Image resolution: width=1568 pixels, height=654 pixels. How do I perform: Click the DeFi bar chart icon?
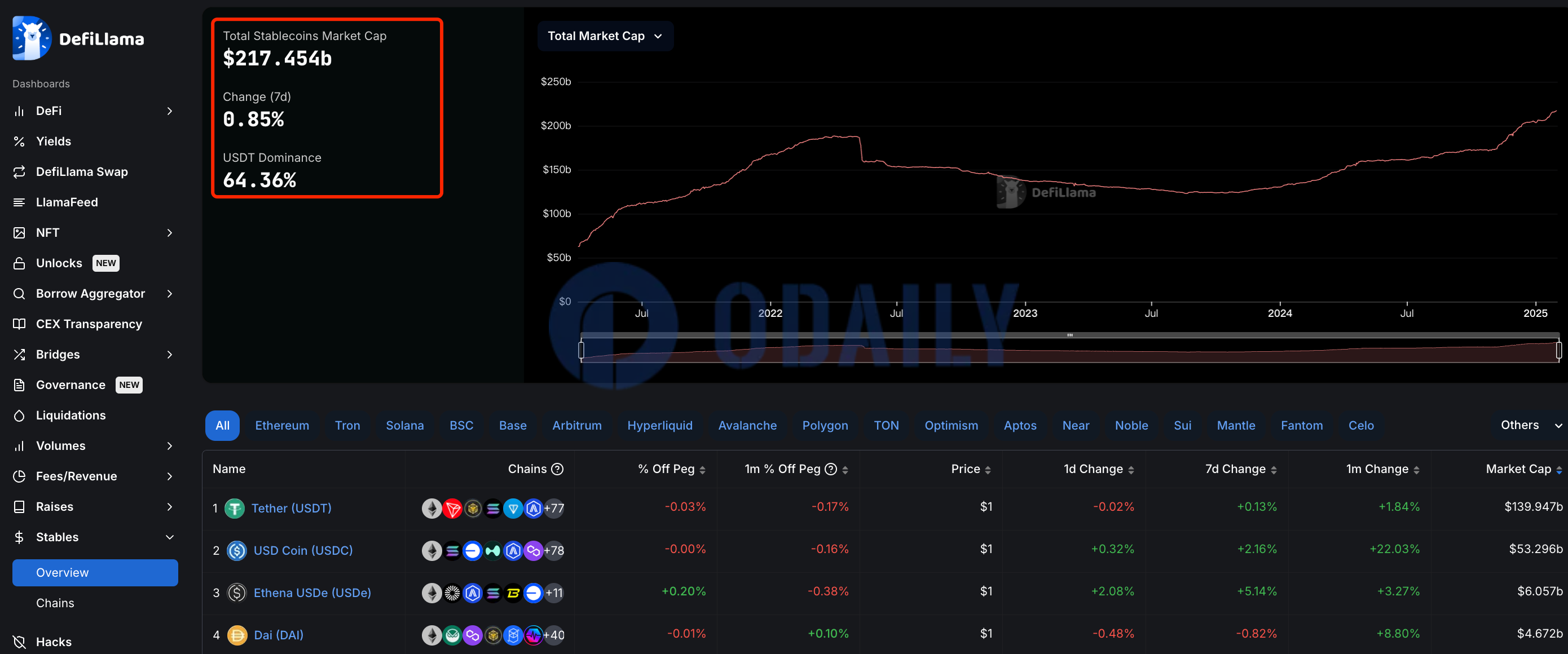(x=20, y=111)
